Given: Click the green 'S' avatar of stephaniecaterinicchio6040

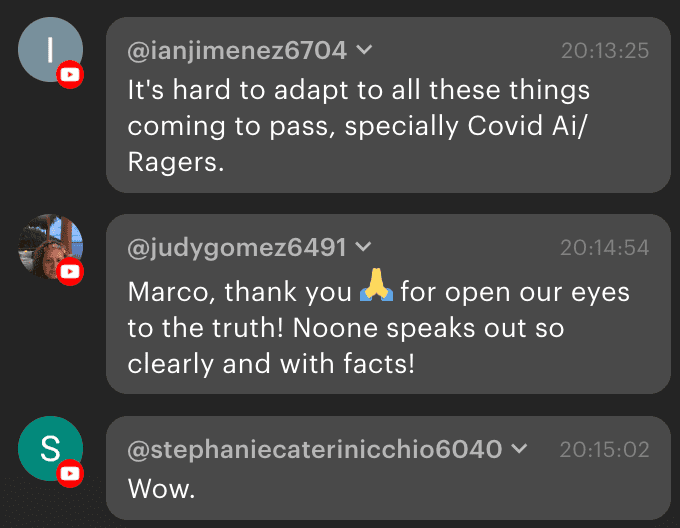Looking at the screenshot, I should (x=48, y=447).
